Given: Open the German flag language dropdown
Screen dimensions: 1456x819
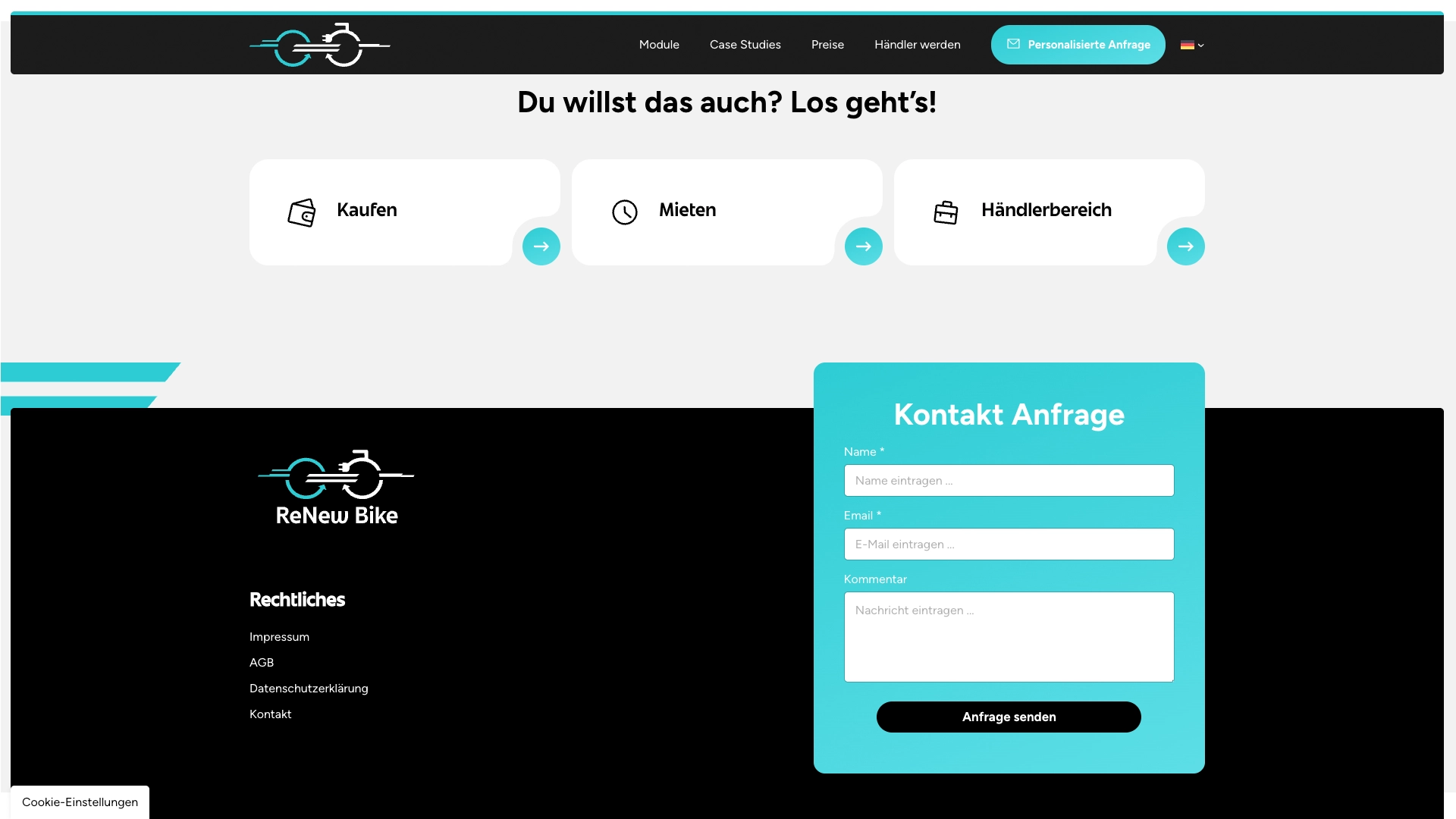Looking at the screenshot, I should [1192, 45].
